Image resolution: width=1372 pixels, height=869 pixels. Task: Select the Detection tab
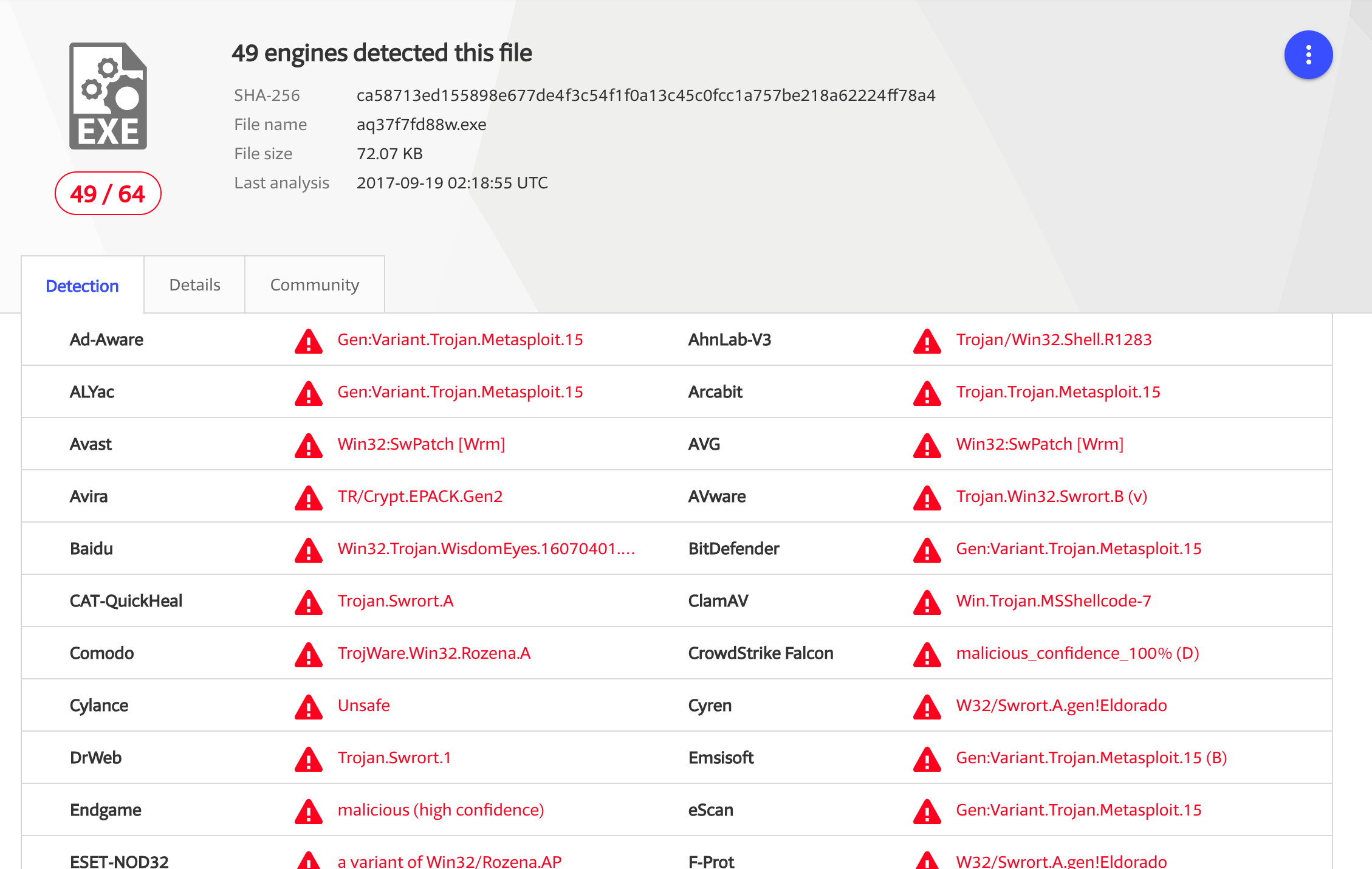pos(82,285)
